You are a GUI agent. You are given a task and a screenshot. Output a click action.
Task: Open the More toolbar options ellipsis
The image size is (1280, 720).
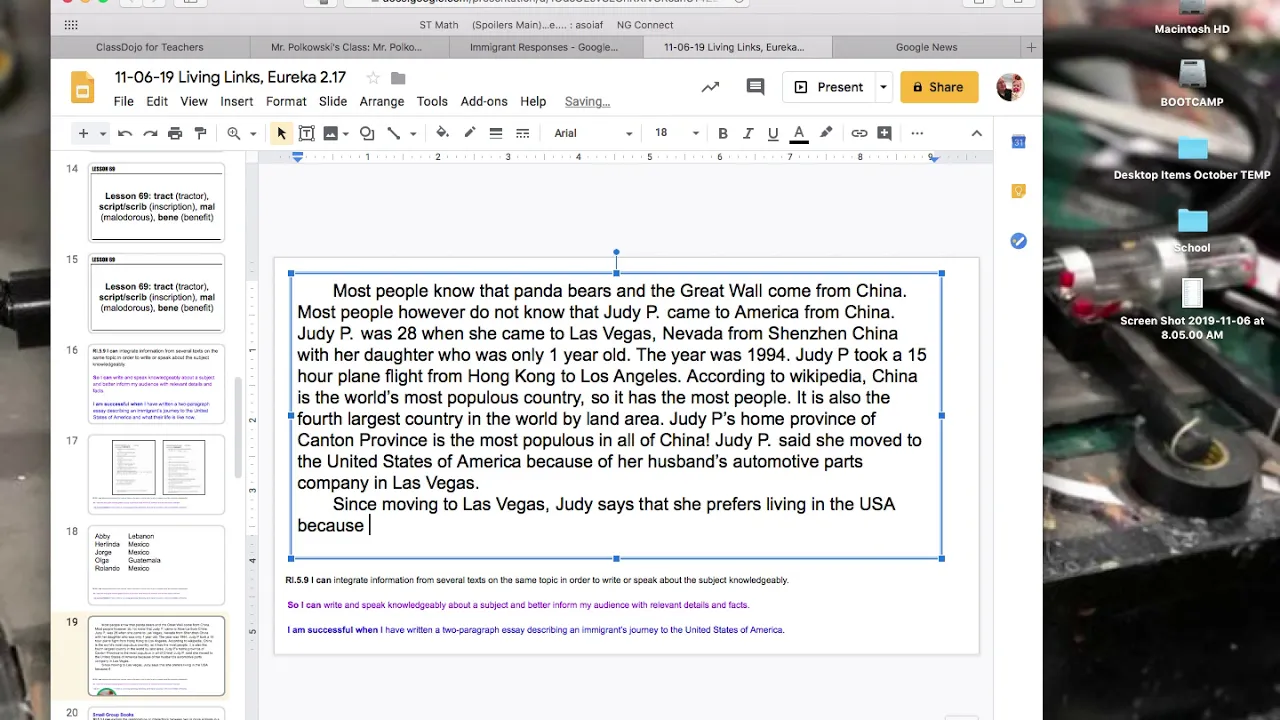(x=917, y=133)
